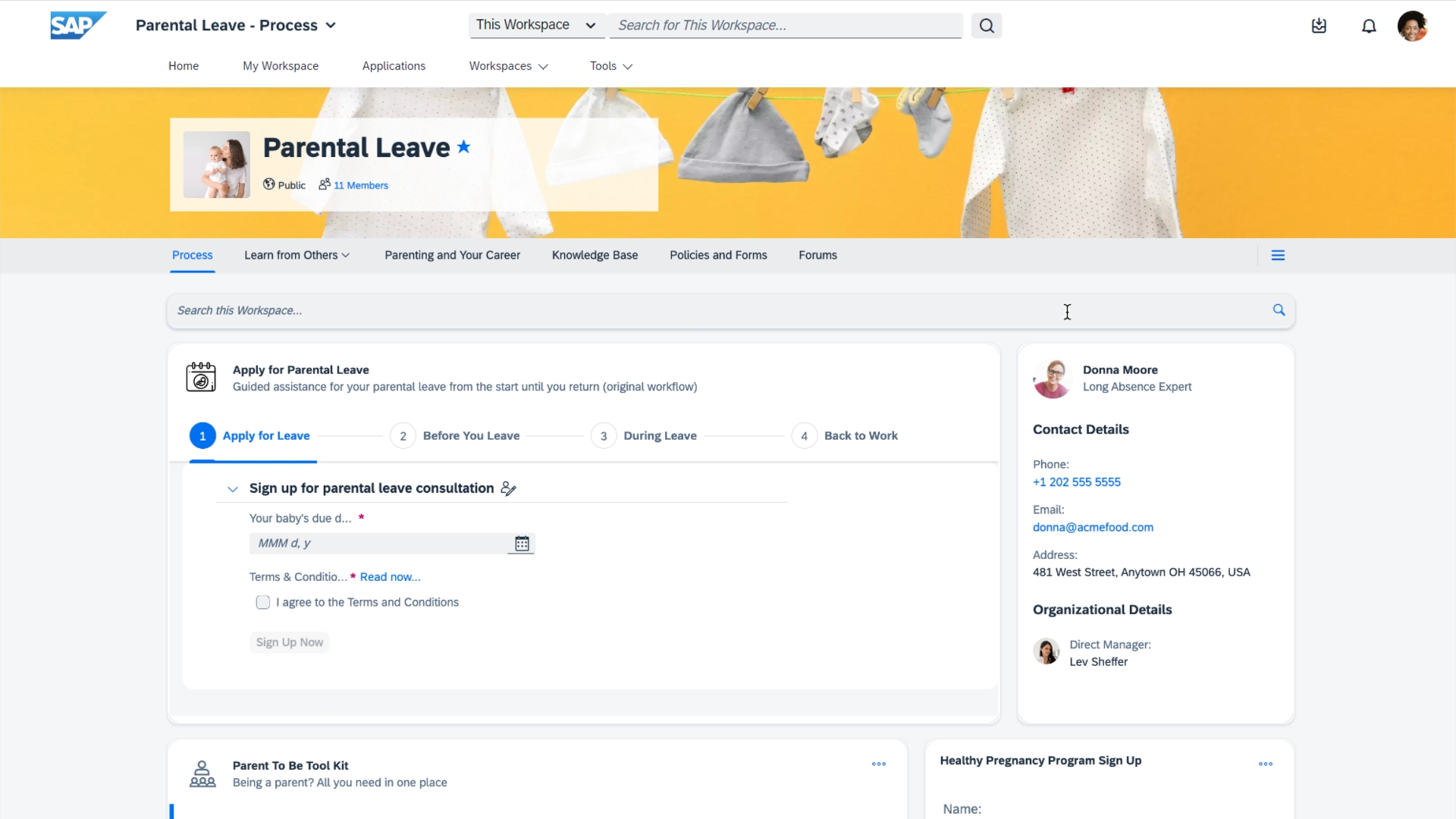Click the workspace search magnifier icon

[1279, 310]
